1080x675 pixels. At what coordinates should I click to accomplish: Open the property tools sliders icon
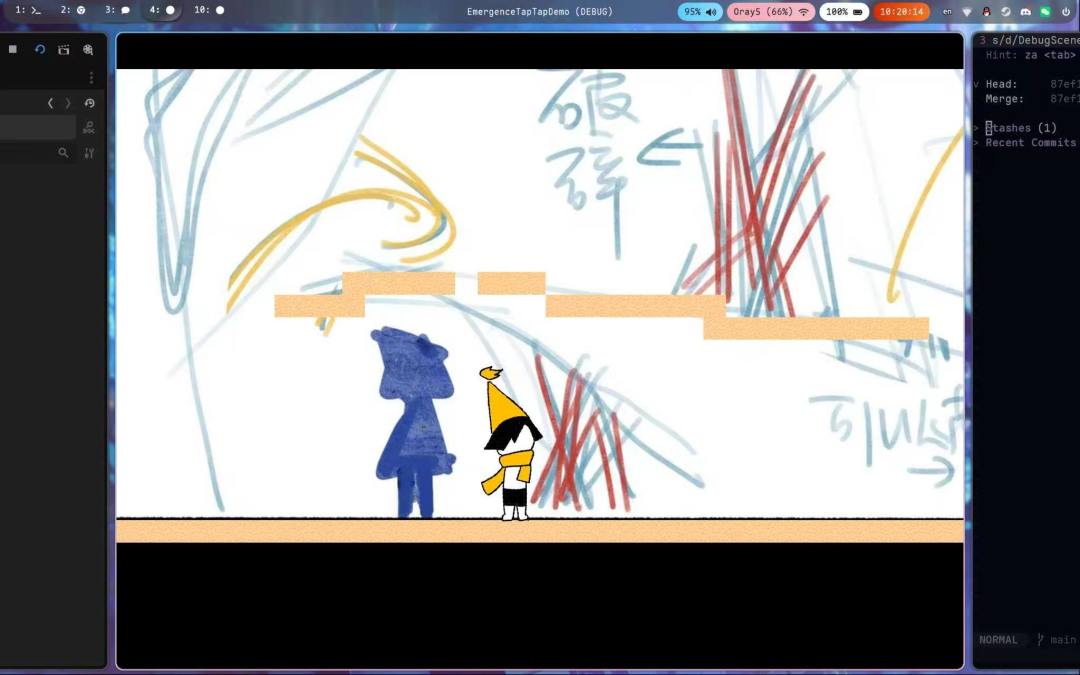89,153
